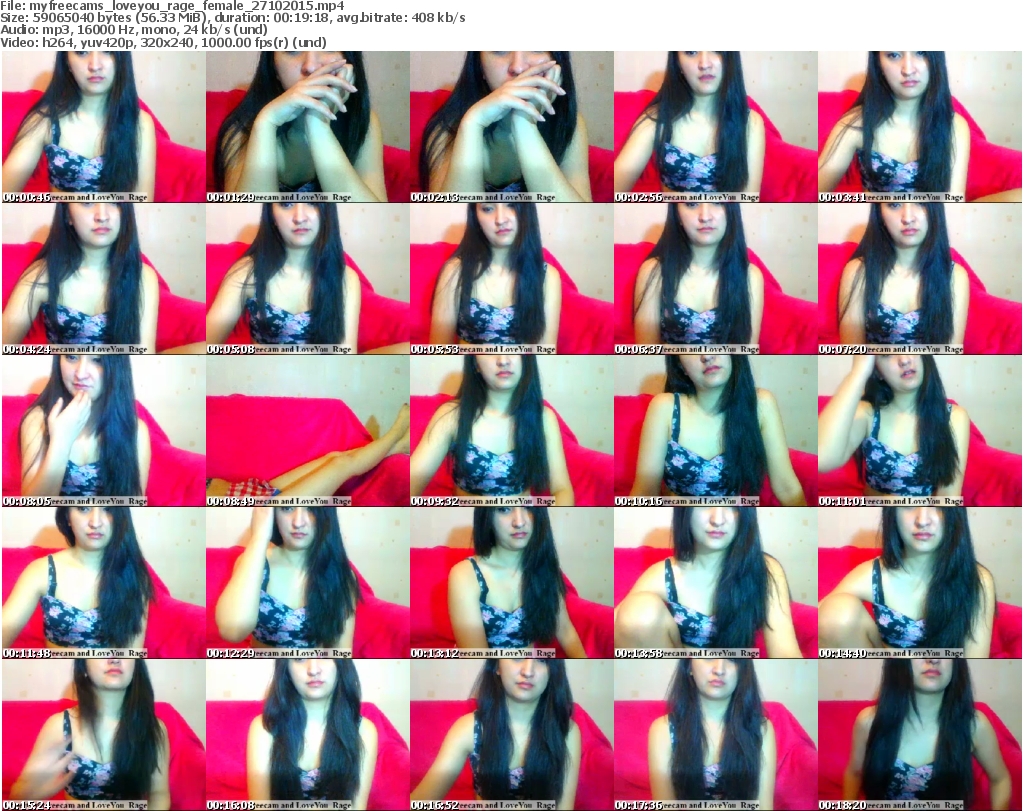The width and height of the screenshot is (1024, 811).
Task: Select the 00:02:13 preview frame
Action: tap(511, 127)
